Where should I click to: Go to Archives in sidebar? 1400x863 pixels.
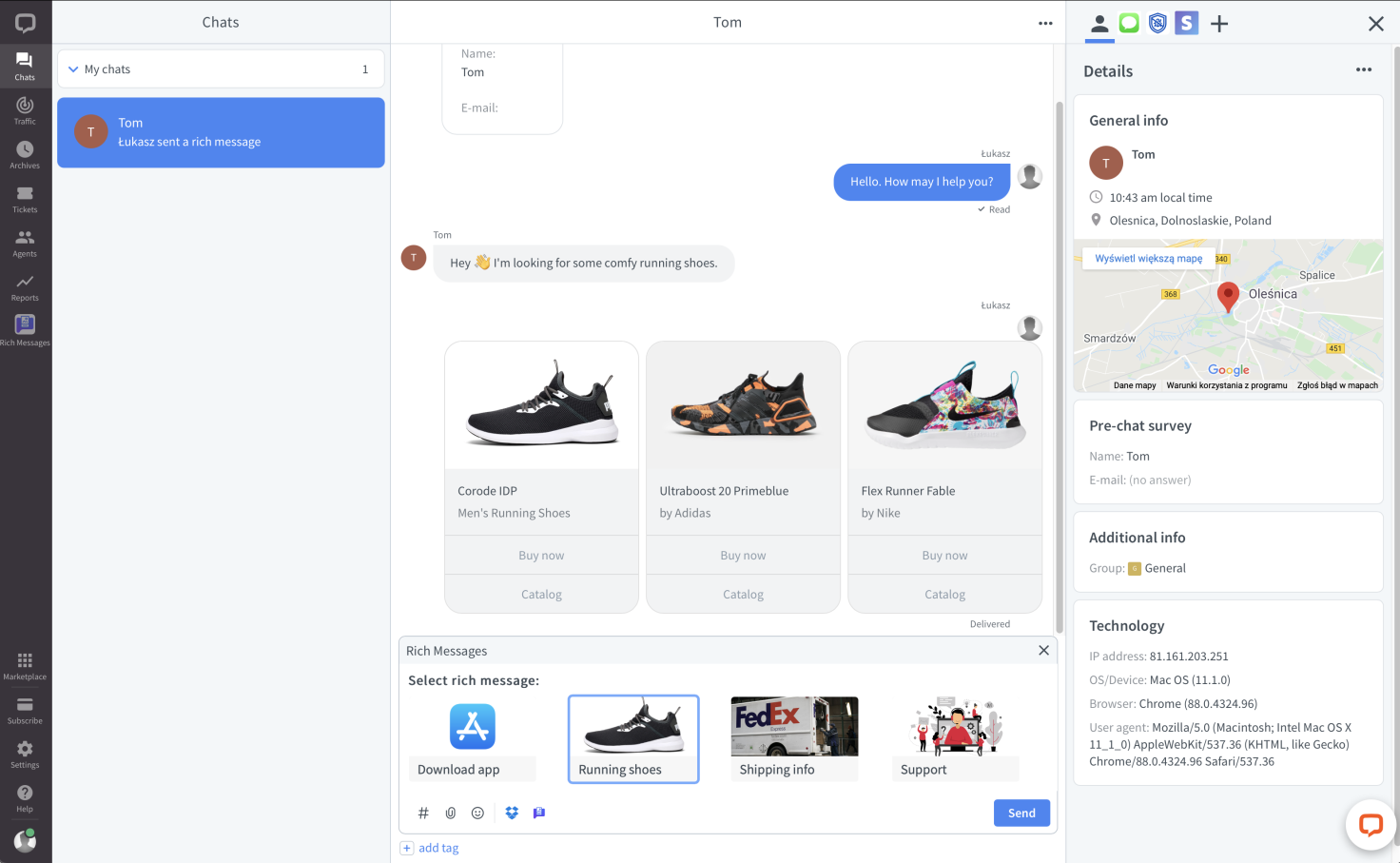25,154
